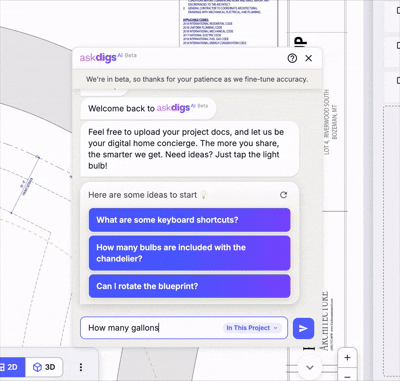
Task: Click the blueprint notes thumbnail at top
Action: coord(229,23)
